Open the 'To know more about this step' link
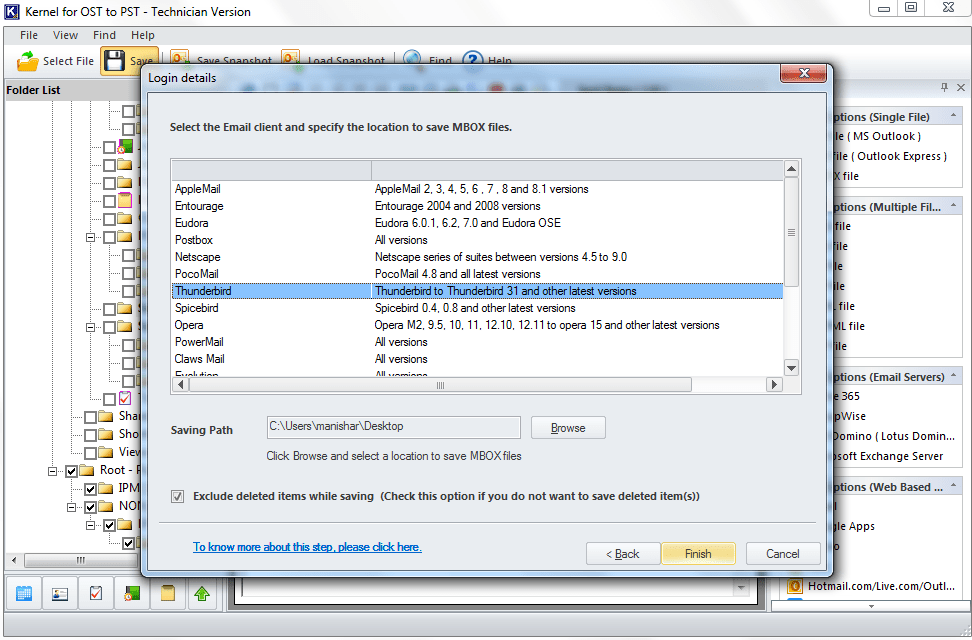Viewport: 972px width, 640px height. tap(307, 547)
